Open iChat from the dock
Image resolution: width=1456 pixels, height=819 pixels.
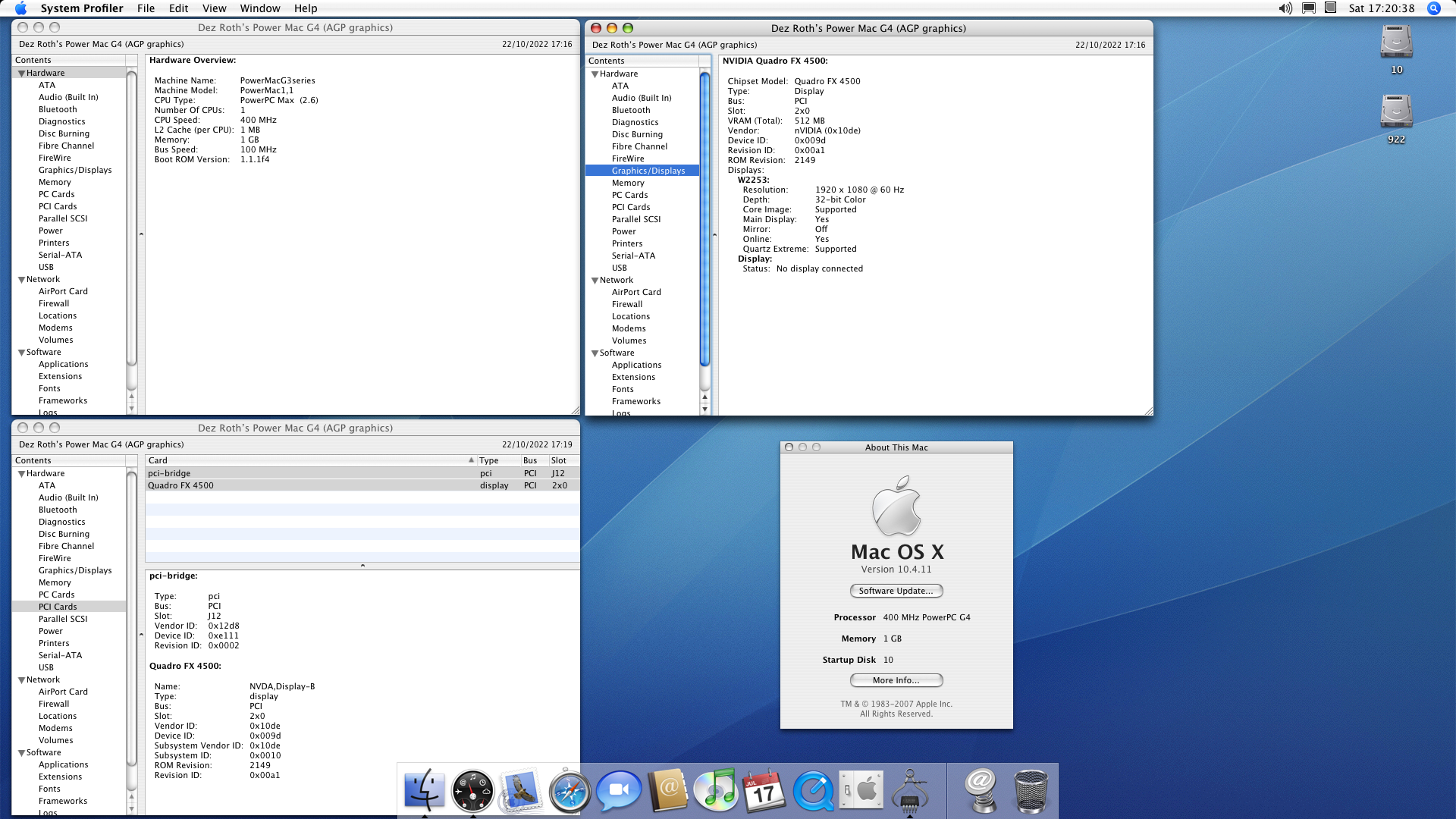pos(618,791)
